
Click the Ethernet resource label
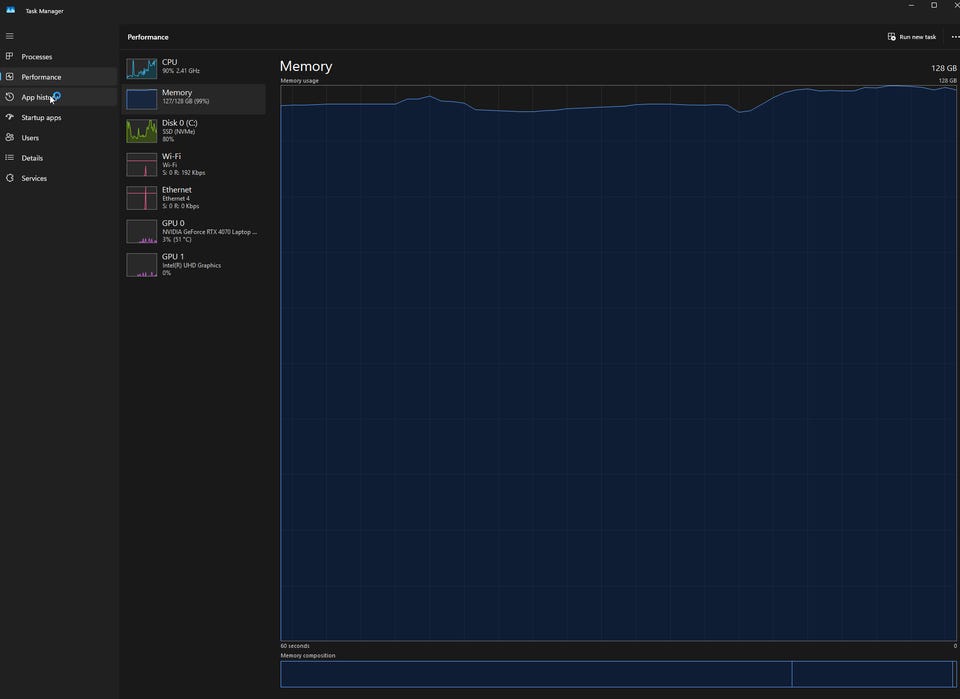[x=177, y=190]
